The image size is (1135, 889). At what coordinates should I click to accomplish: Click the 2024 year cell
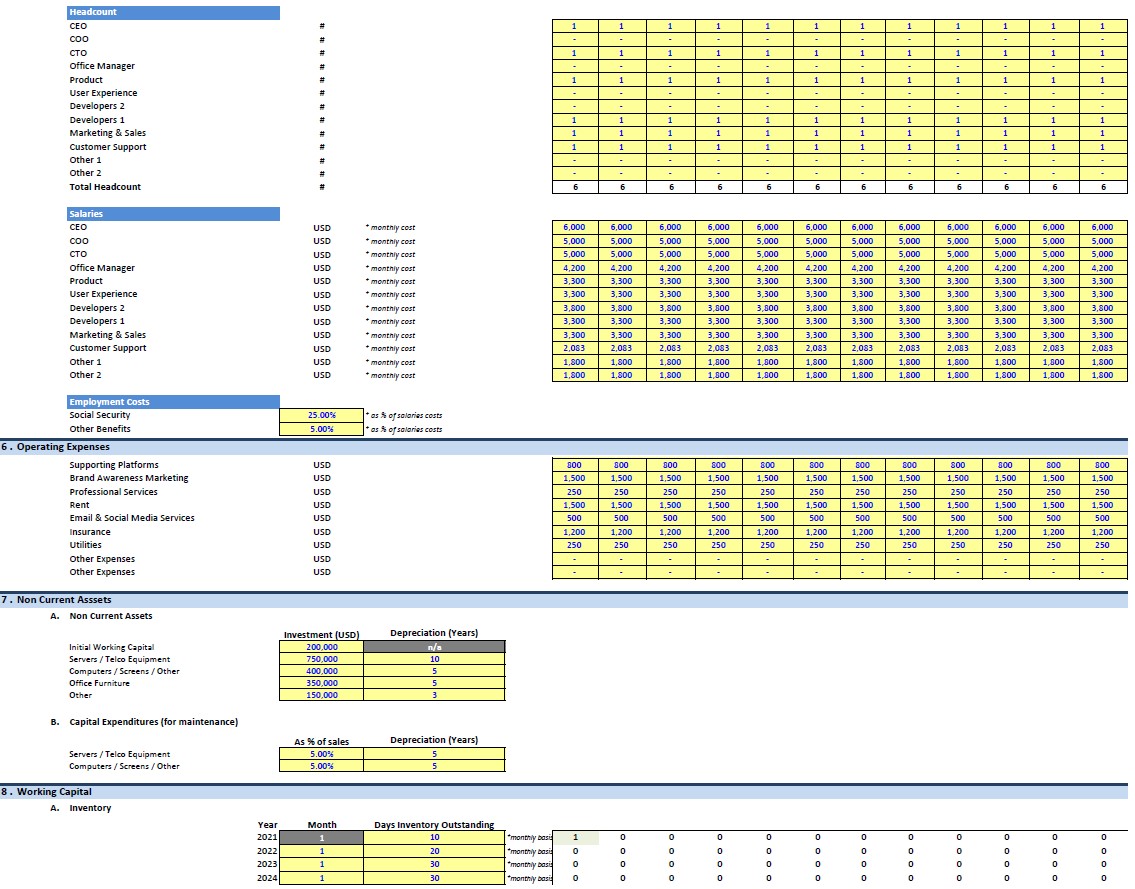267,878
